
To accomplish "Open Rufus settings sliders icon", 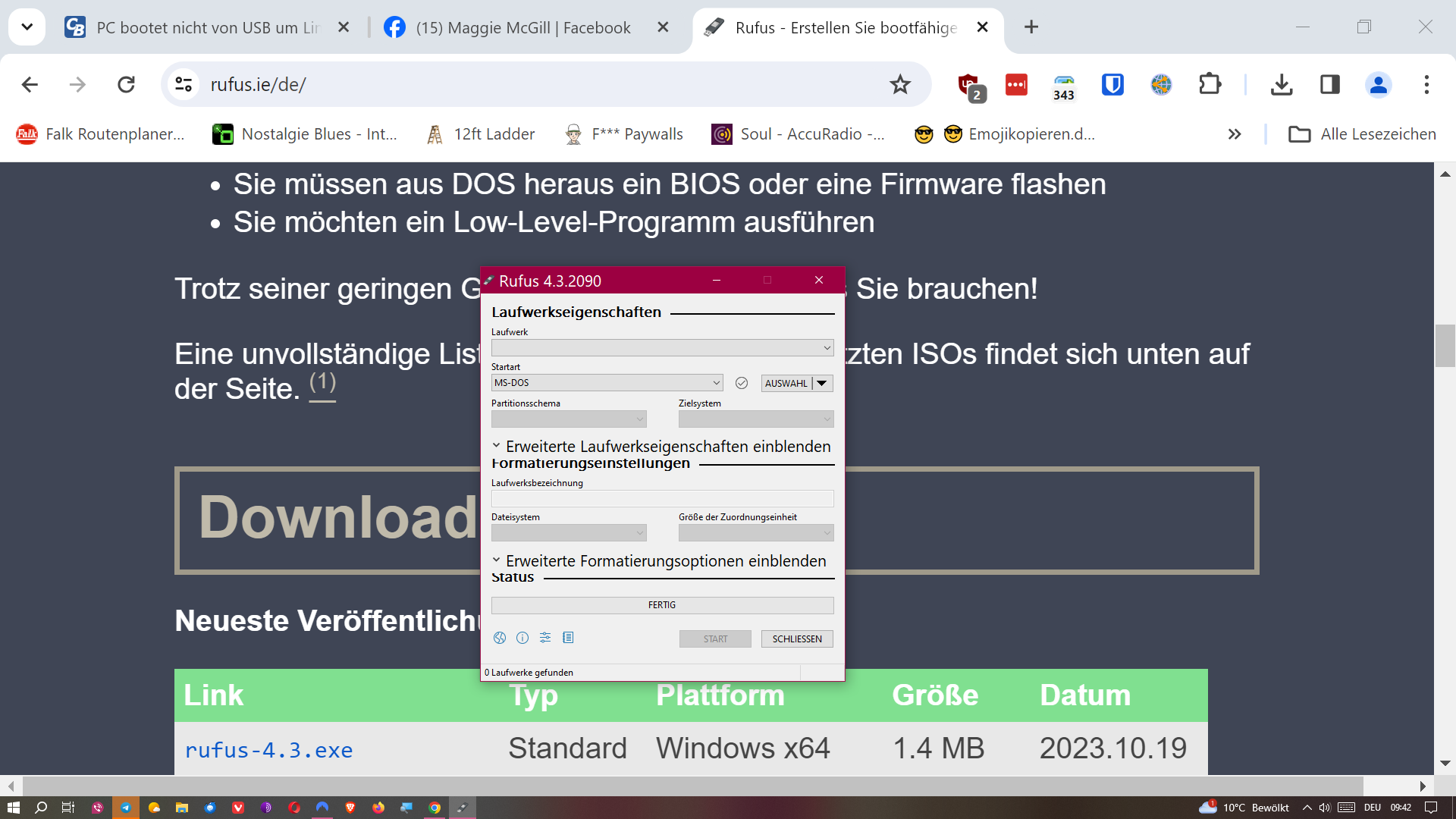I will 545,638.
